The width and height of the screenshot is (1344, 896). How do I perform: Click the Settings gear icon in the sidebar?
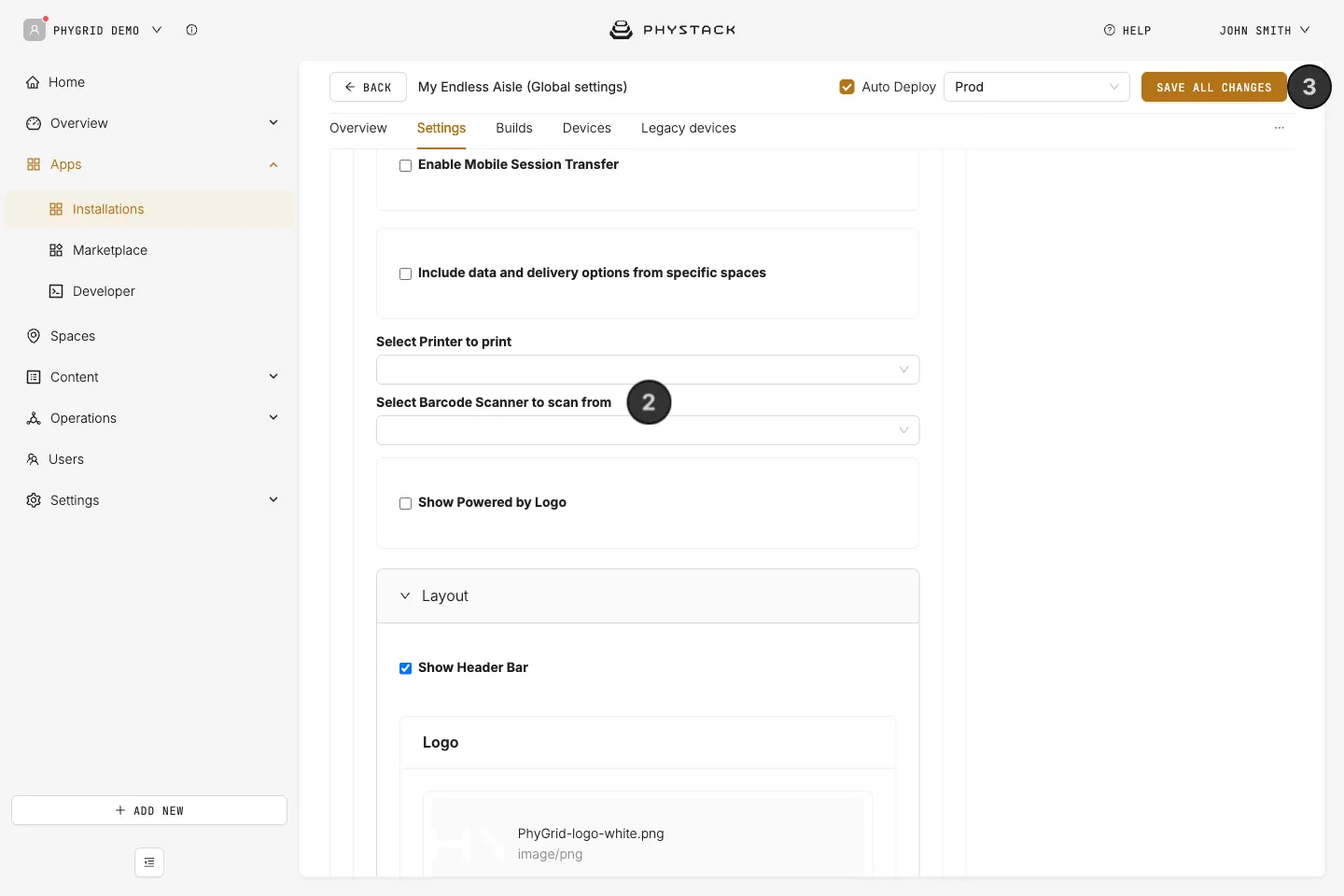(x=34, y=500)
